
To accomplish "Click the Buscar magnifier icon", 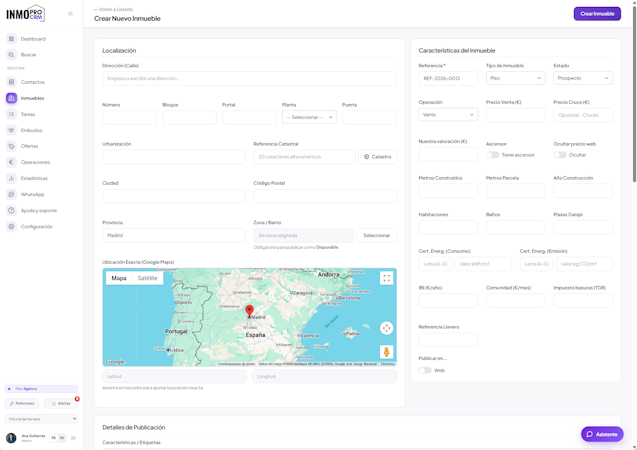I will tap(11, 54).
